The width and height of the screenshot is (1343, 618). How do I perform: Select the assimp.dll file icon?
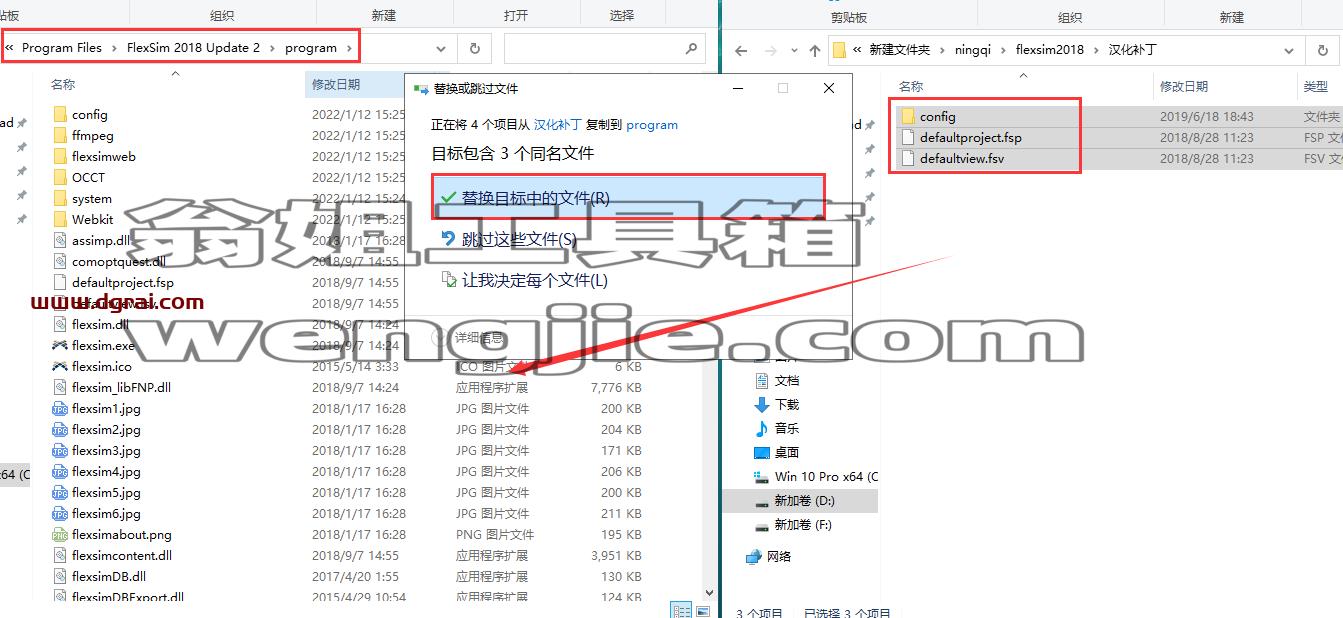(59, 240)
